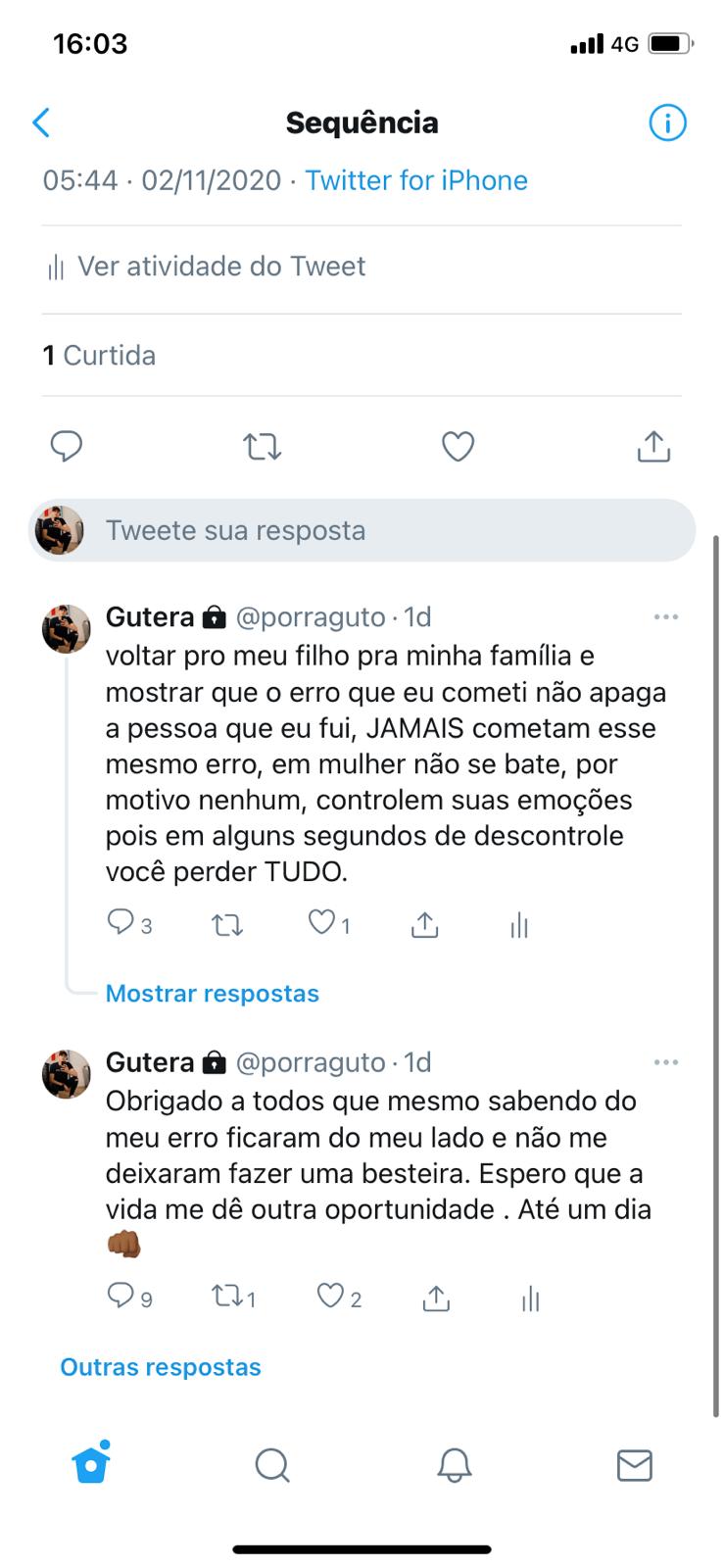Tap the back arrow in header

click(x=41, y=122)
